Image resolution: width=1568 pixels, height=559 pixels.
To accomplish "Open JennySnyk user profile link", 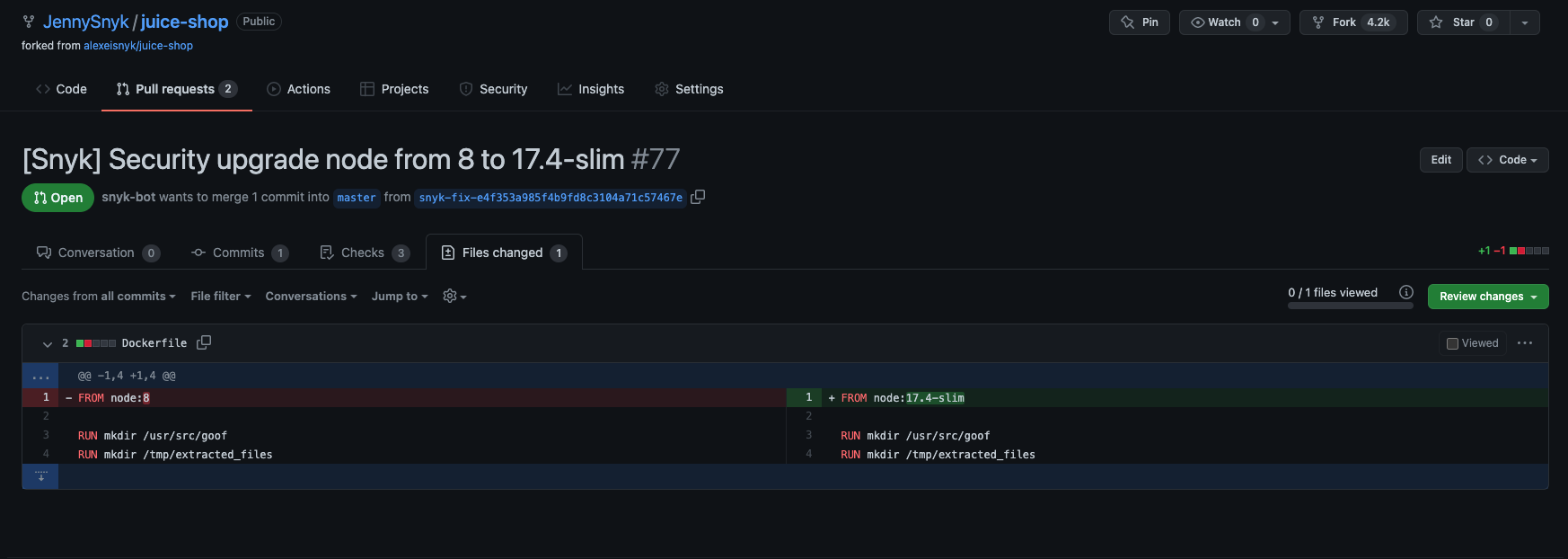I will [86, 22].
